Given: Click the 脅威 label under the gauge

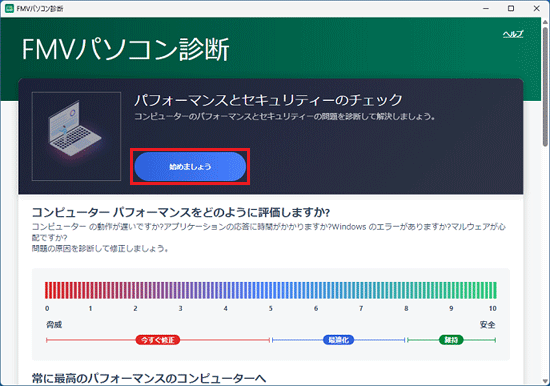Looking at the screenshot, I should pyautogui.click(x=54, y=325).
